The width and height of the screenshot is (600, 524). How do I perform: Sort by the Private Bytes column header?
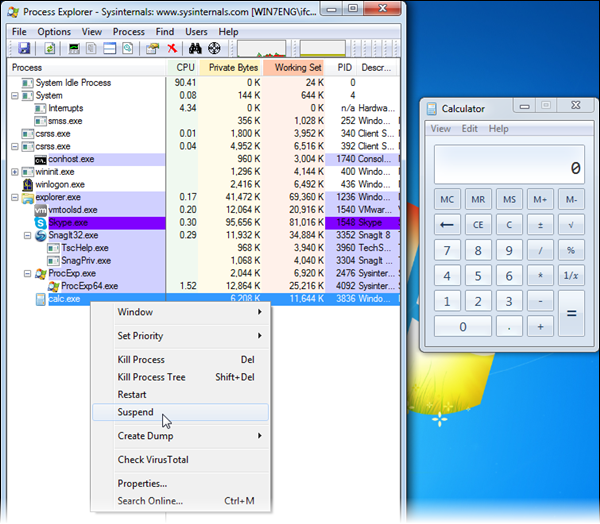[230, 68]
